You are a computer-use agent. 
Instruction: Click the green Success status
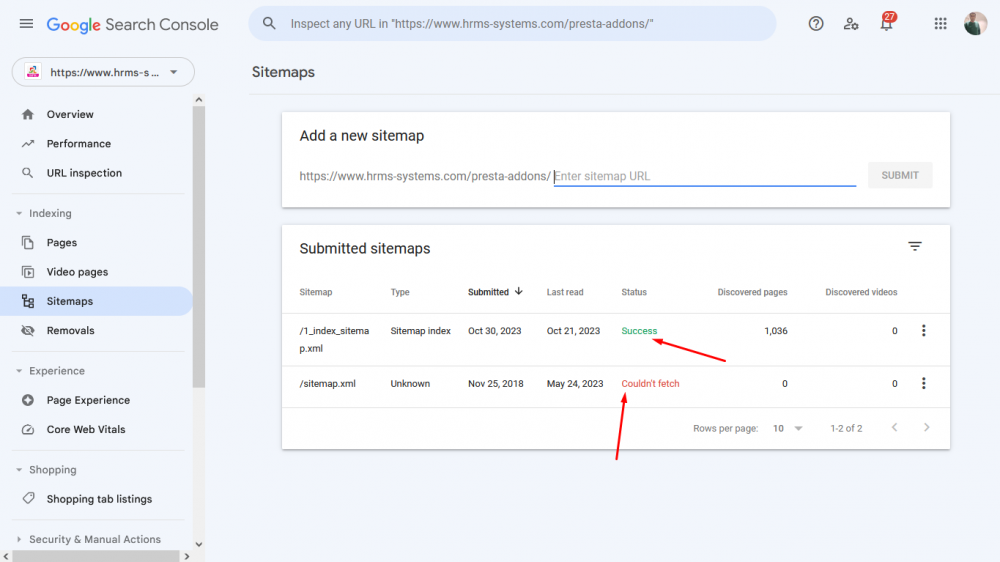(639, 330)
